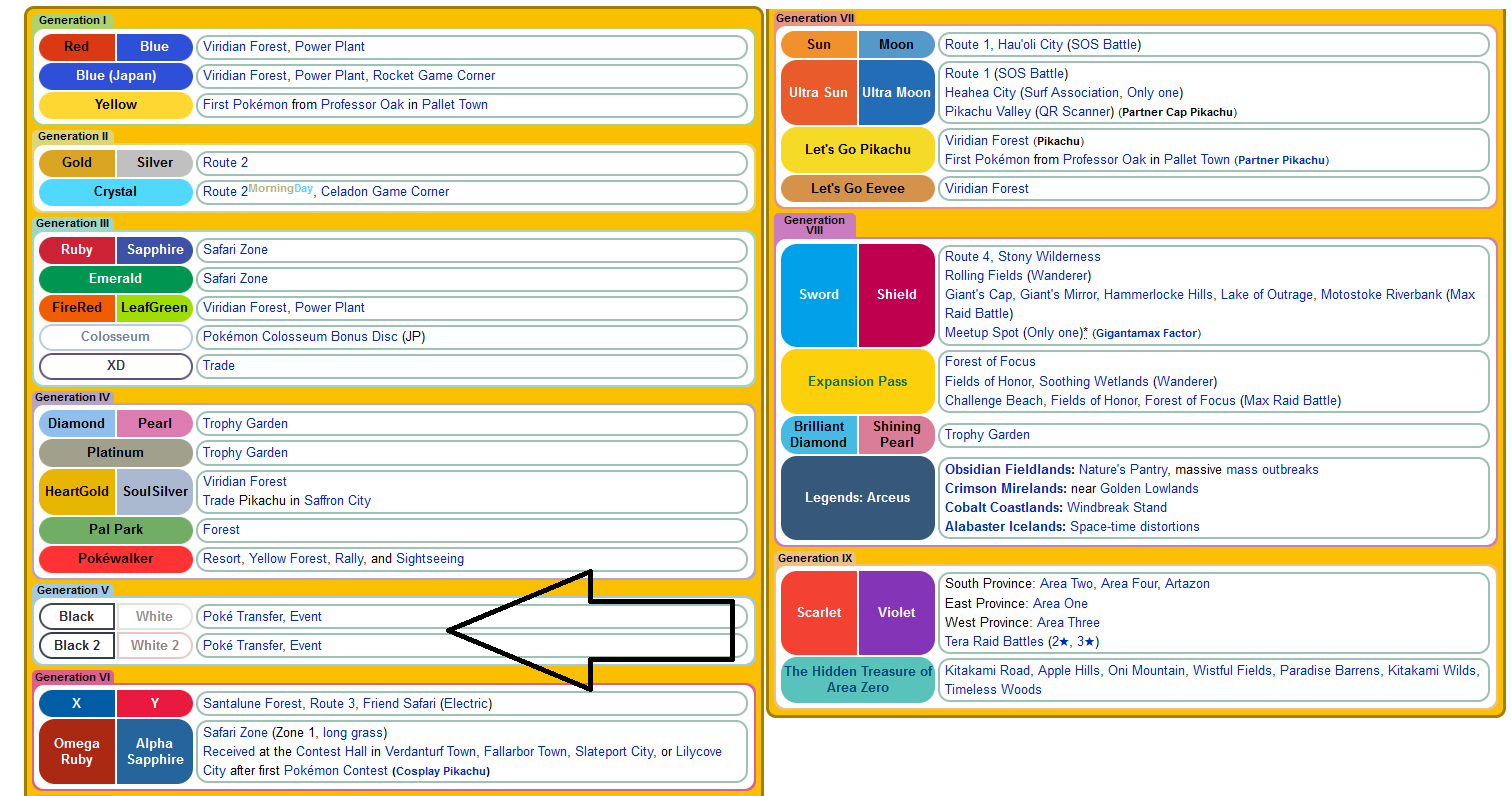The image size is (1511, 796).
Task: Open the Pearl game label
Action: point(155,424)
